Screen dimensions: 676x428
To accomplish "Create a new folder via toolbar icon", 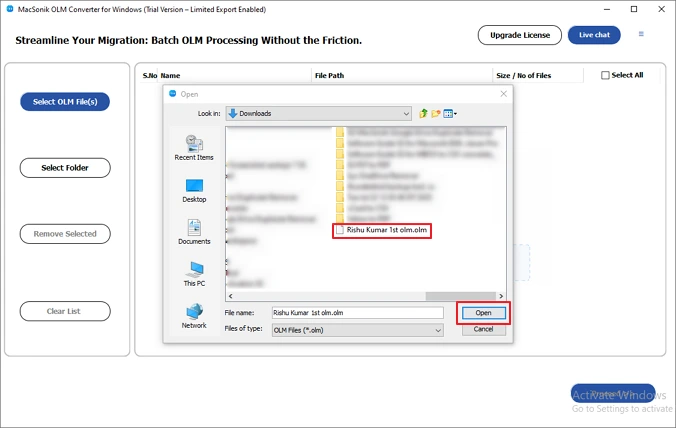I will point(435,113).
